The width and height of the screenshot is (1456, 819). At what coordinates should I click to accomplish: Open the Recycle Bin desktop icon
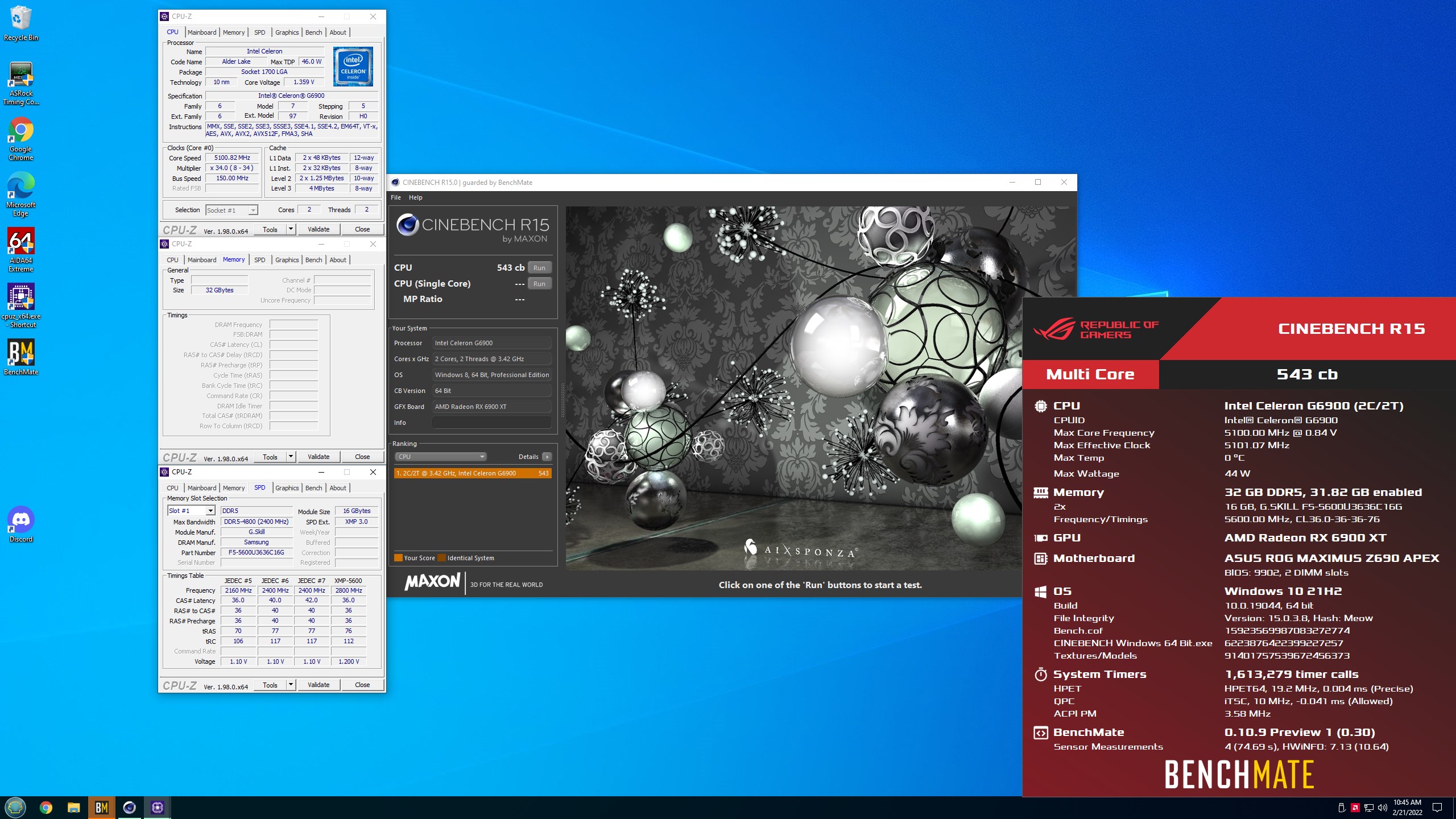20,24
